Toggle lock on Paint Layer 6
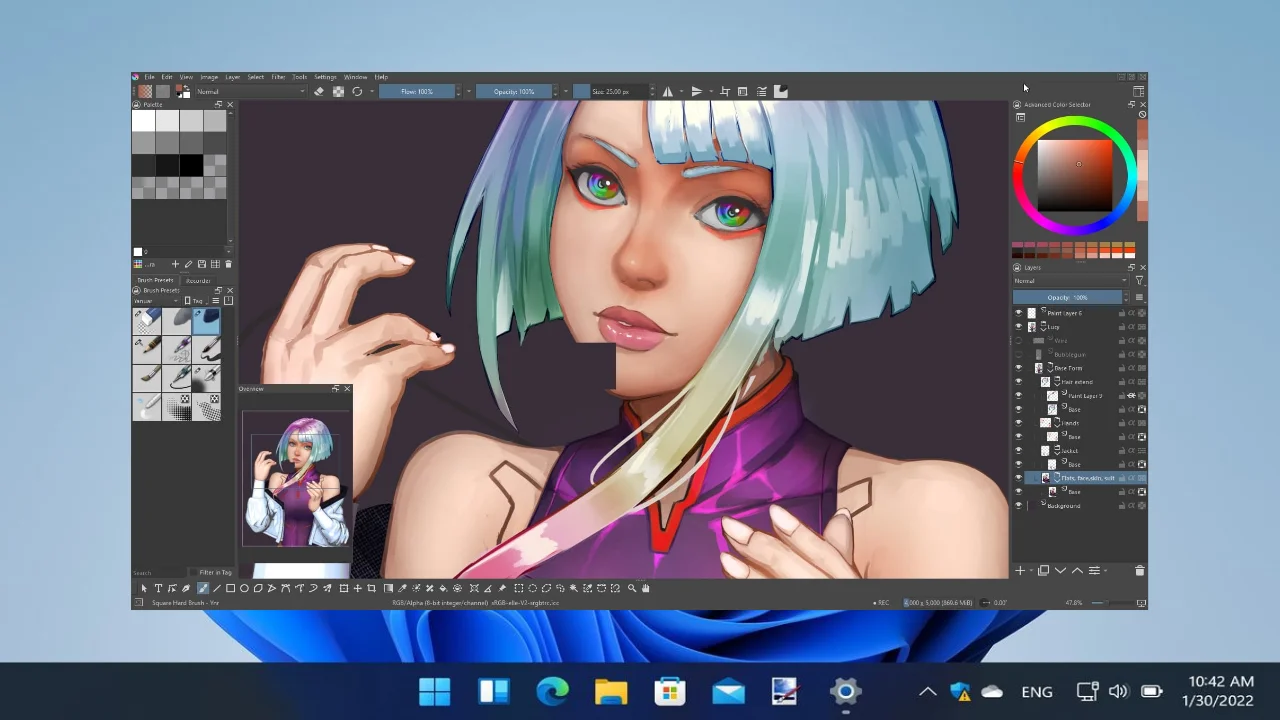The height and width of the screenshot is (720, 1280). [1122, 313]
